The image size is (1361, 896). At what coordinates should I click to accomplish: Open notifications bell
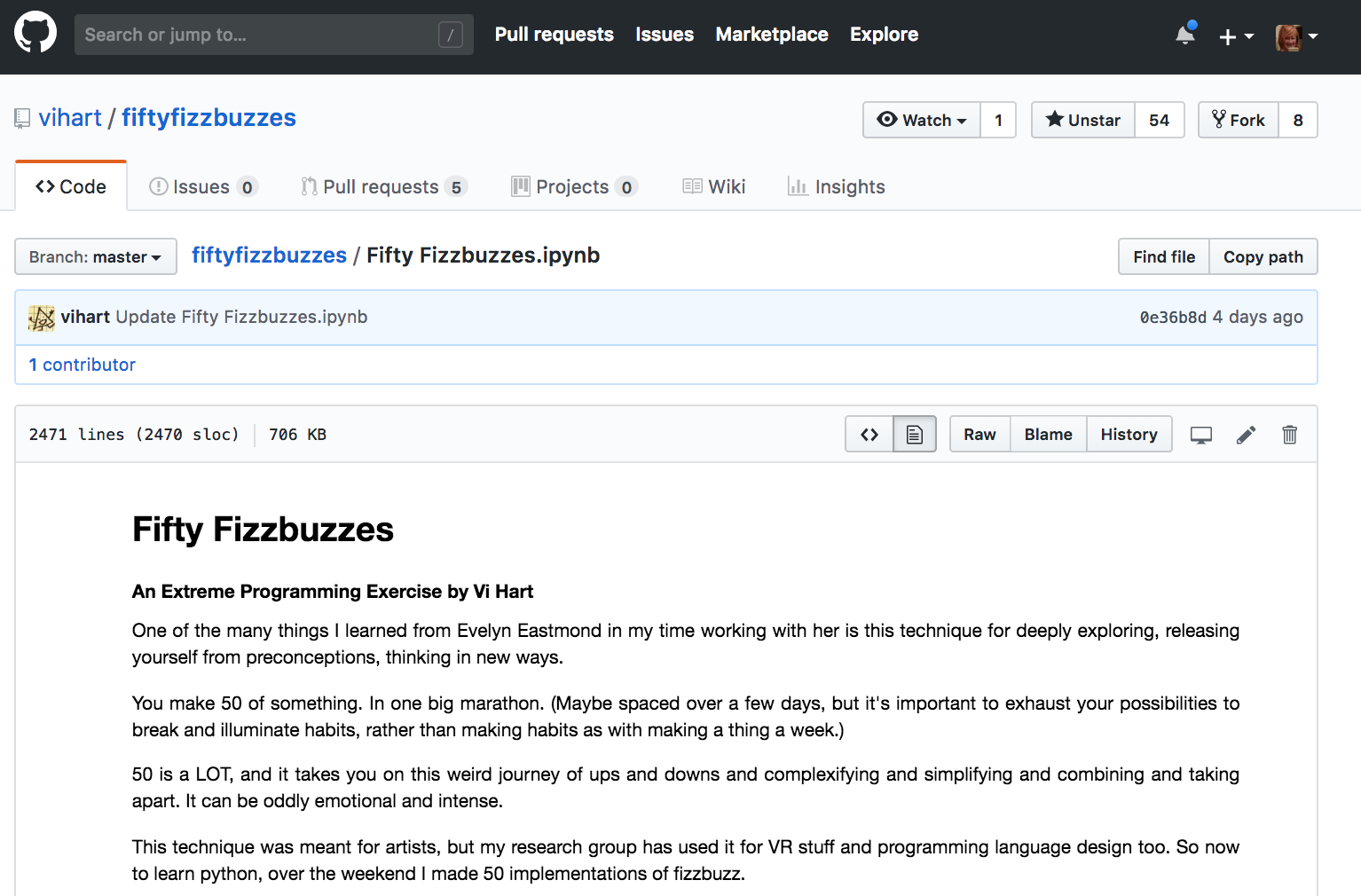[x=1185, y=35]
